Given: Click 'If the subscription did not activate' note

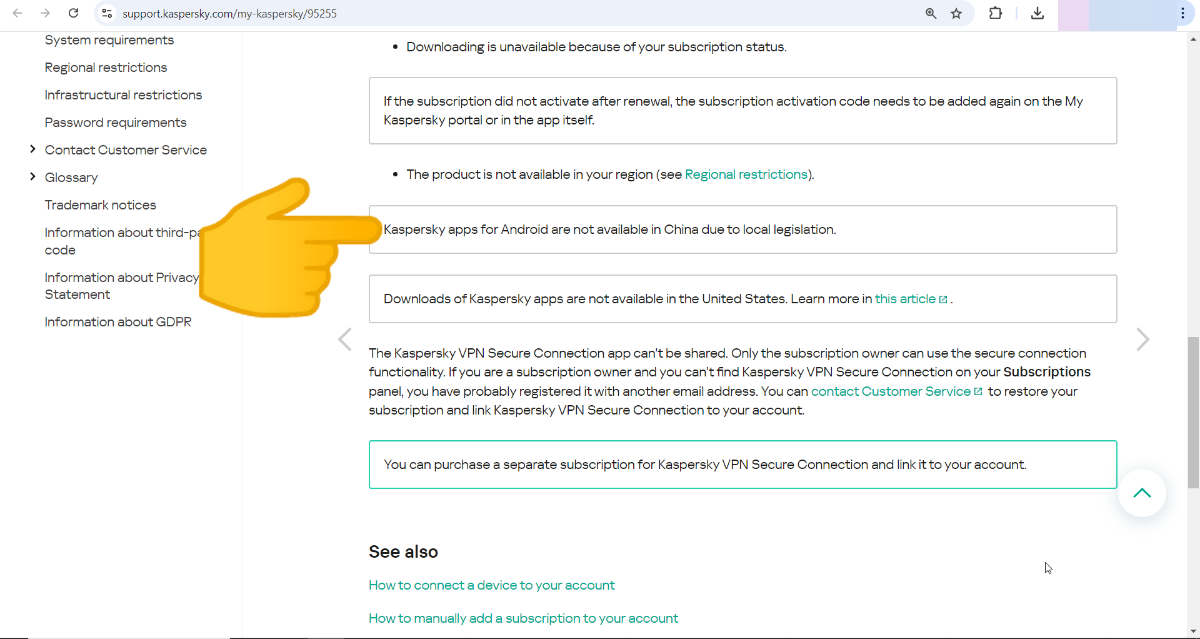Looking at the screenshot, I should point(743,110).
